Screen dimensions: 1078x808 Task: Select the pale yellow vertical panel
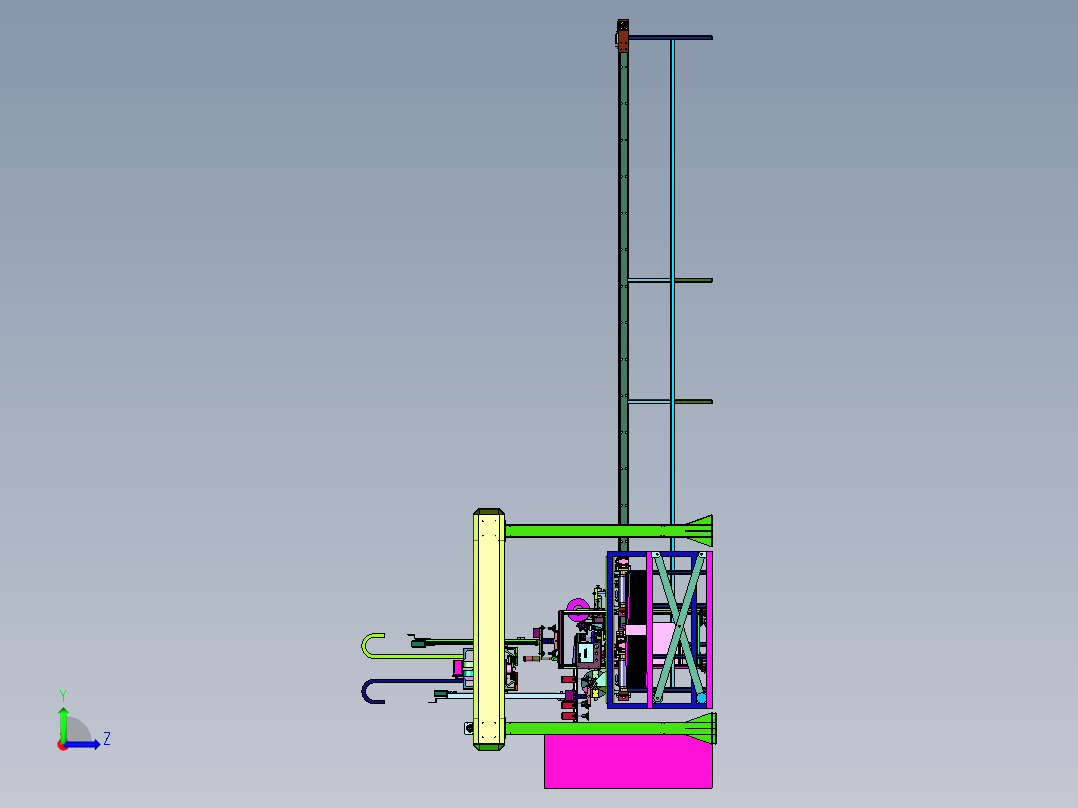pos(489,629)
